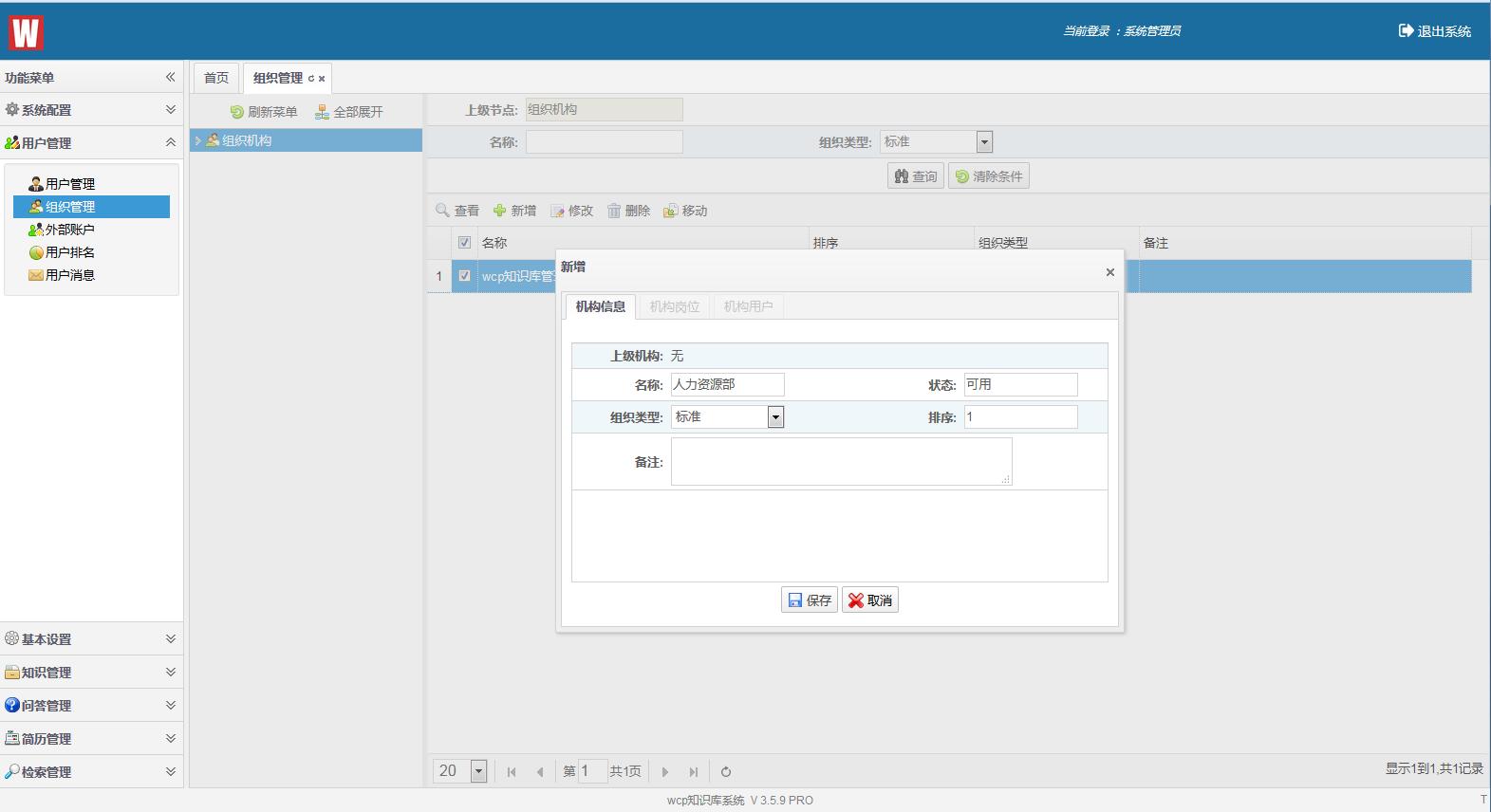This screenshot has width=1491, height=812.
Task: Go to the last page
Action: tap(694, 772)
